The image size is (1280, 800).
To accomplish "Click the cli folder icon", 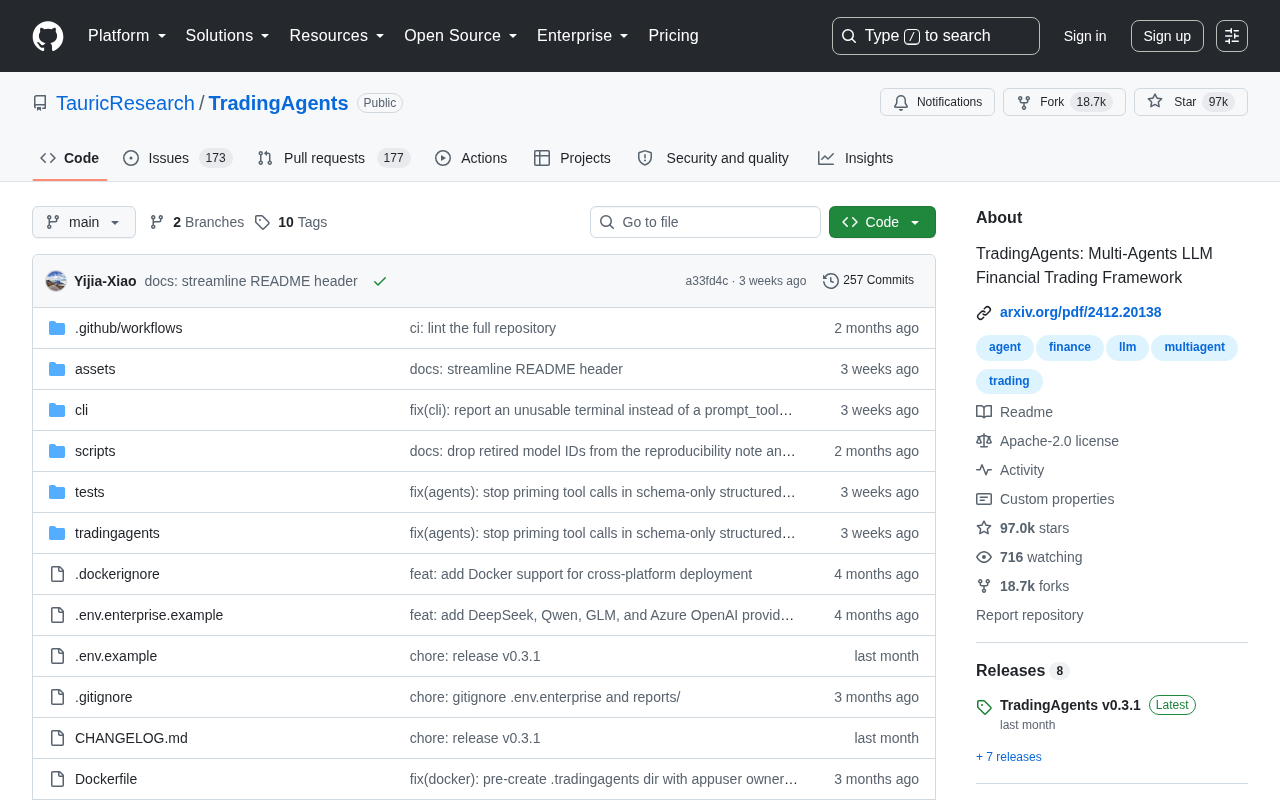I will [x=57, y=410].
